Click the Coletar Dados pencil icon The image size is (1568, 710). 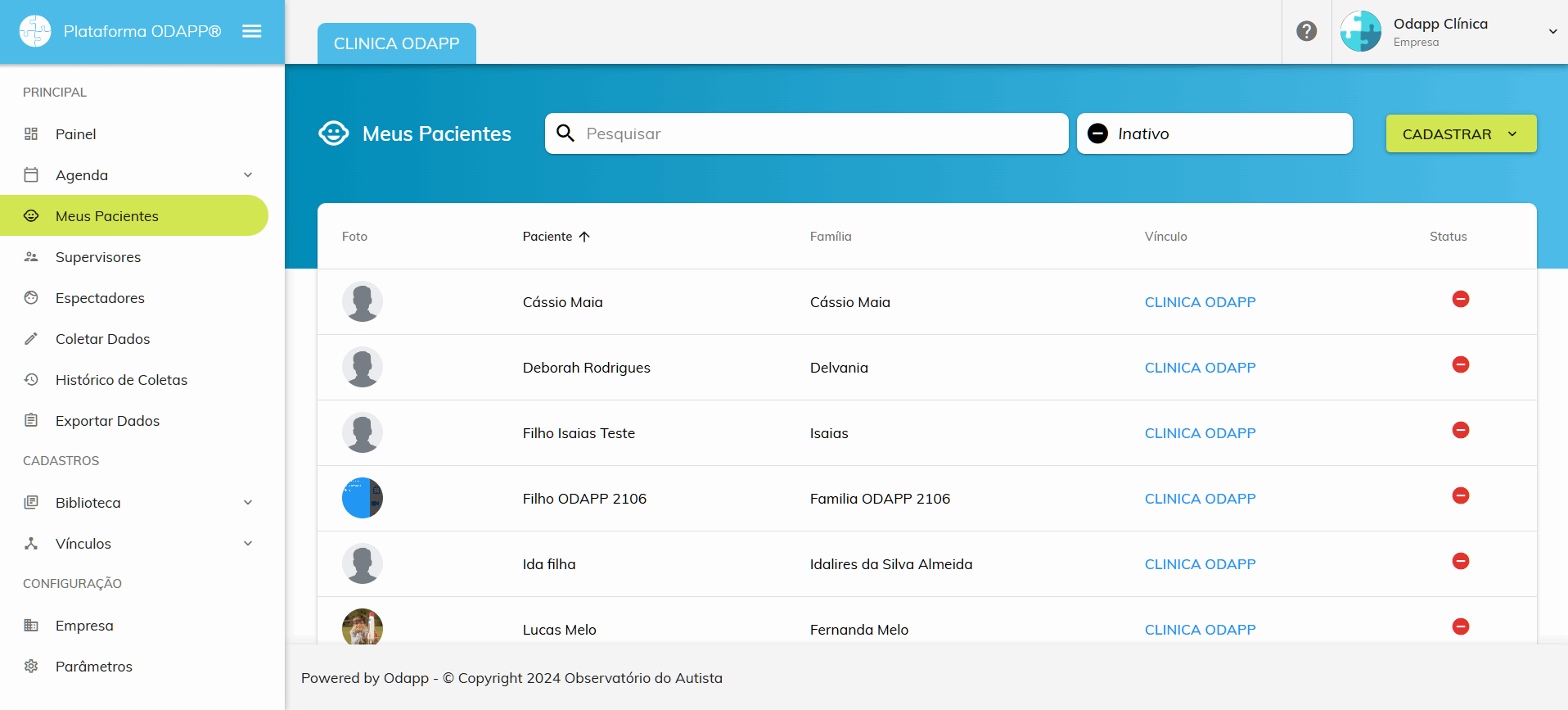point(31,338)
